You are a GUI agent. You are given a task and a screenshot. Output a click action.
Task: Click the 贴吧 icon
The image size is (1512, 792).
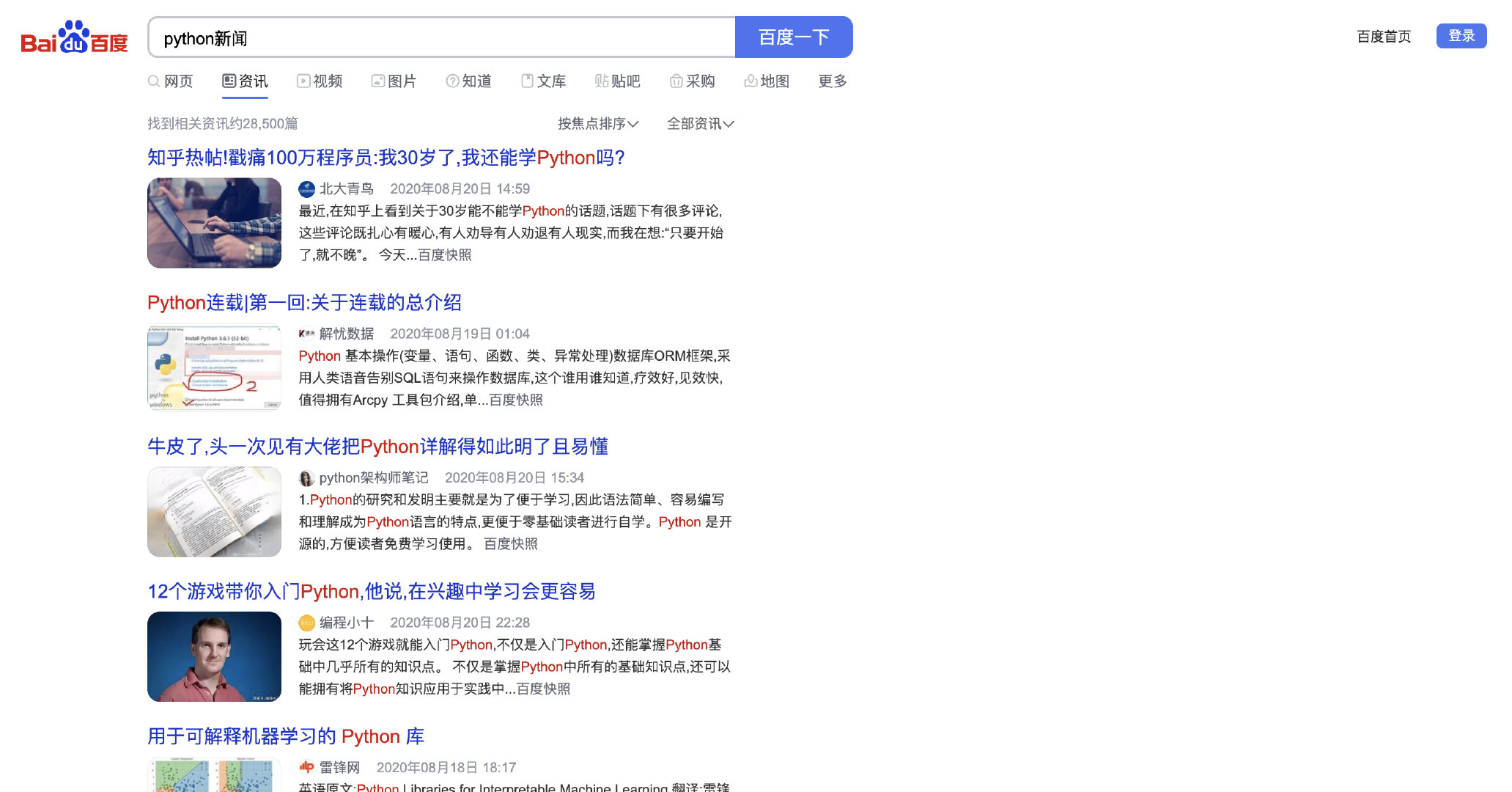coord(602,81)
